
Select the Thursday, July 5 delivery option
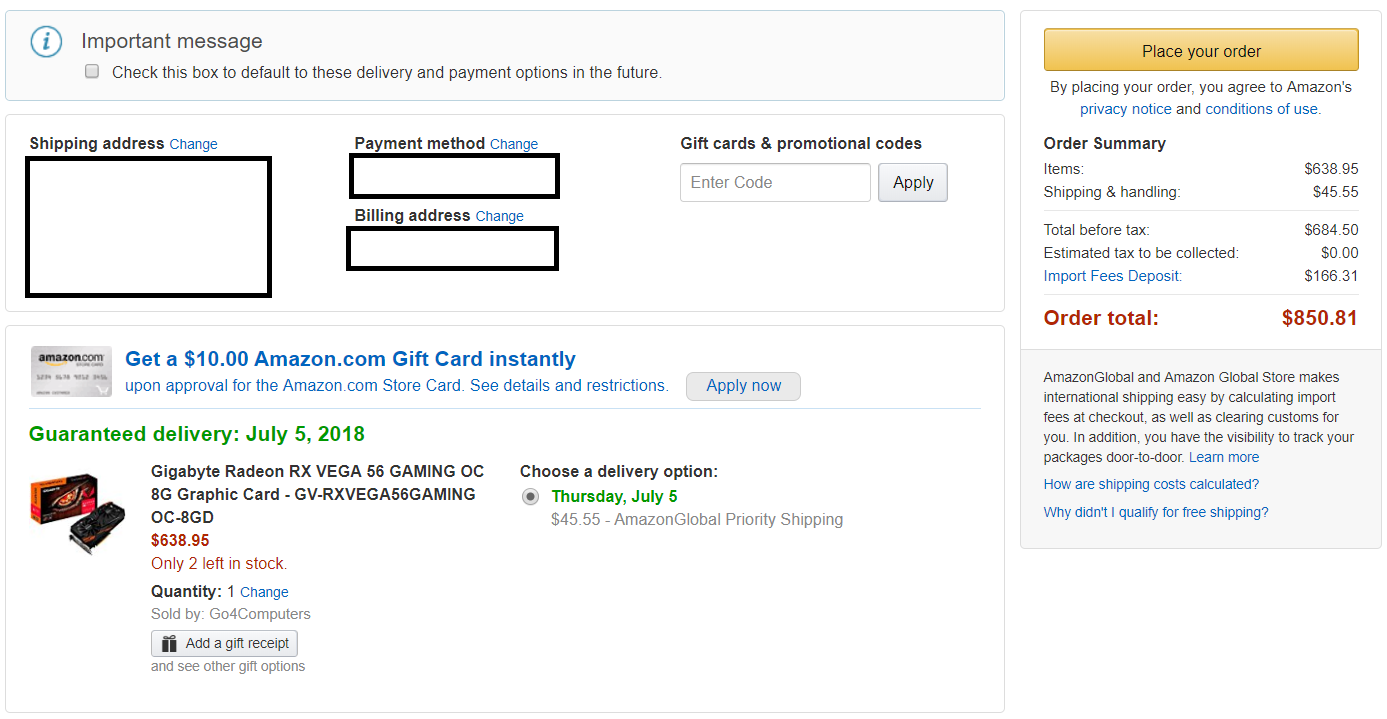(x=530, y=497)
